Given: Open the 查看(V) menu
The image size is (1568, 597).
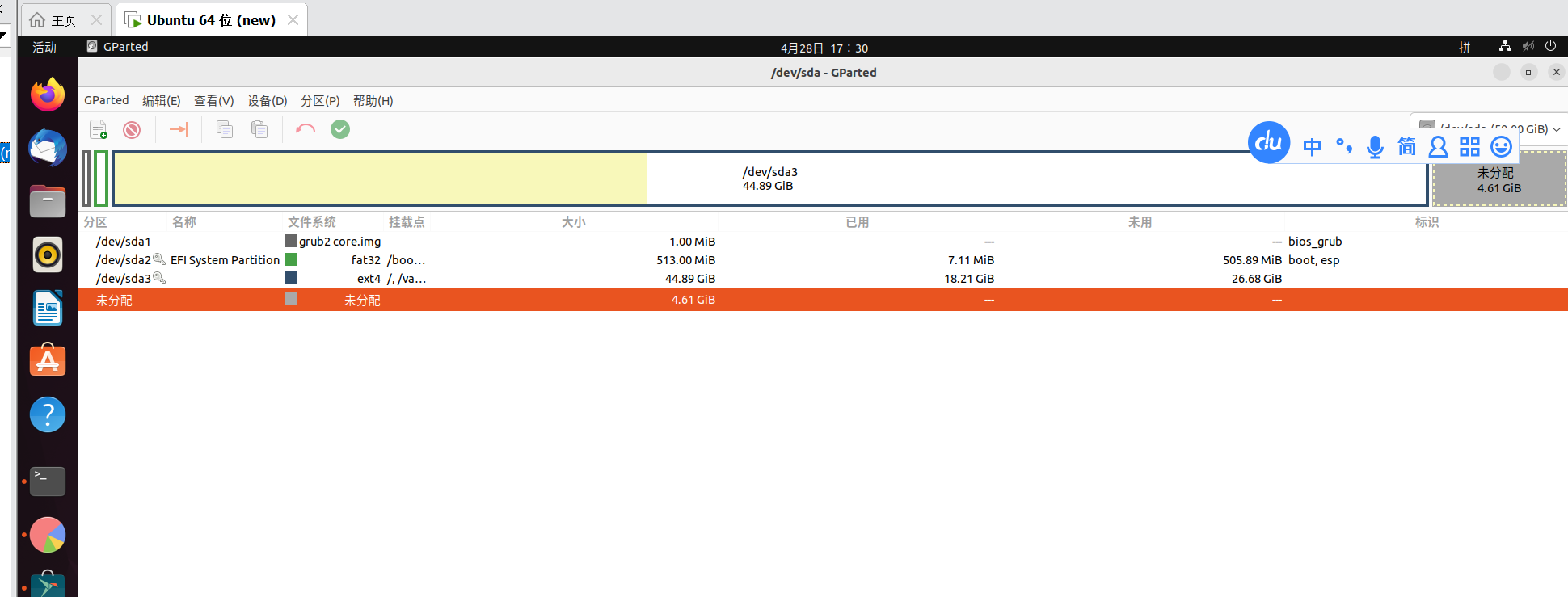Looking at the screenshot, I should click(214, 100).
